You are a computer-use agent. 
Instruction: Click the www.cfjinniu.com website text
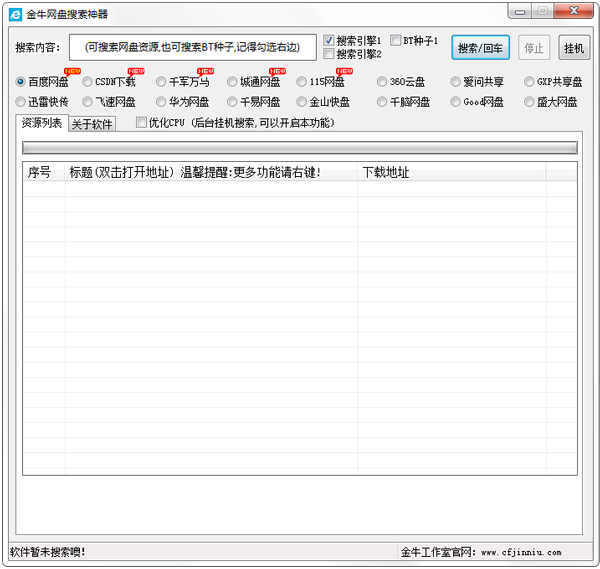tap(521, 552)
